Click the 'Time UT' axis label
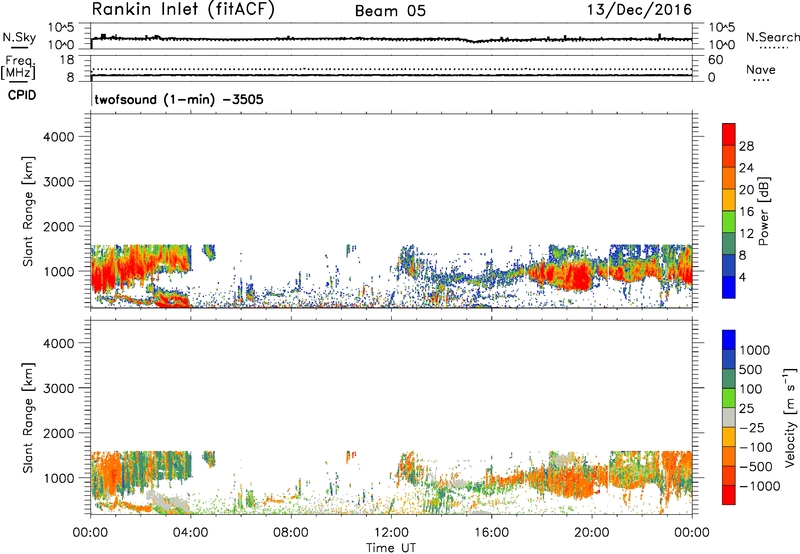 [391, 548]
